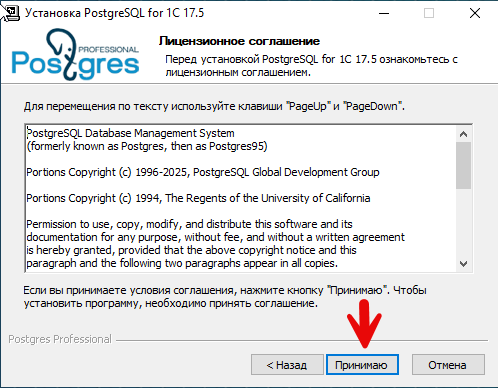Screen dimensions: 498x388
Task: Open the installer system menu icon
Action: 12,13
